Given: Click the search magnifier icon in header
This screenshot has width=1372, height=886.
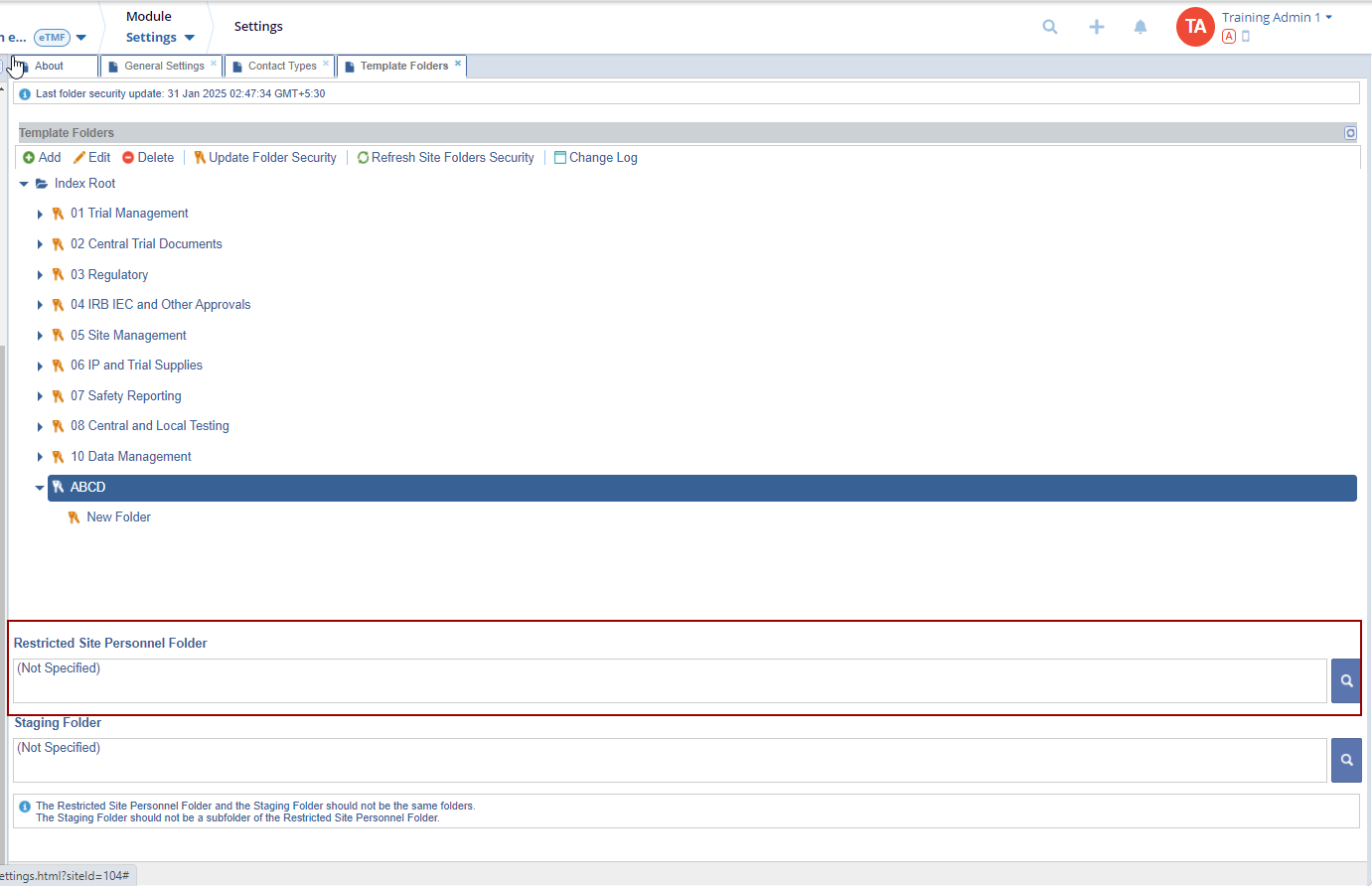Looking at the screenshot, I should pyautogui.click(x=1049, y=27).
